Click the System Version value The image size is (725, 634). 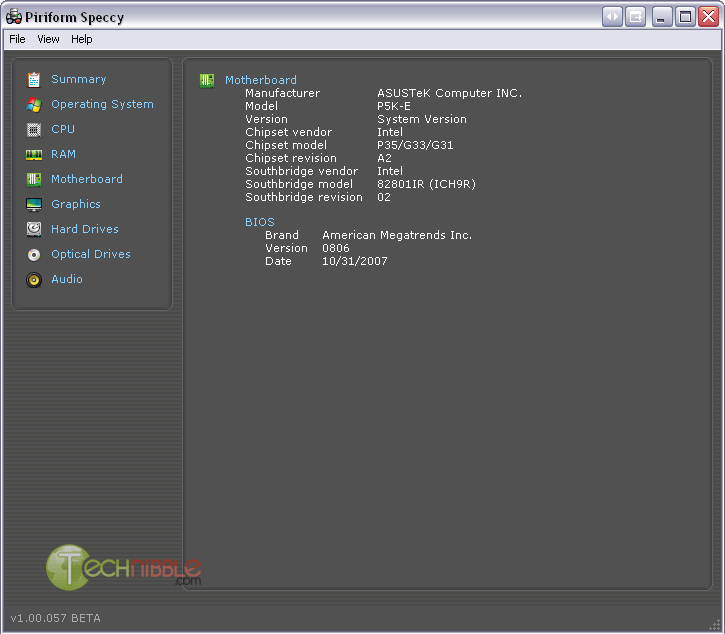tap(422, 119)
